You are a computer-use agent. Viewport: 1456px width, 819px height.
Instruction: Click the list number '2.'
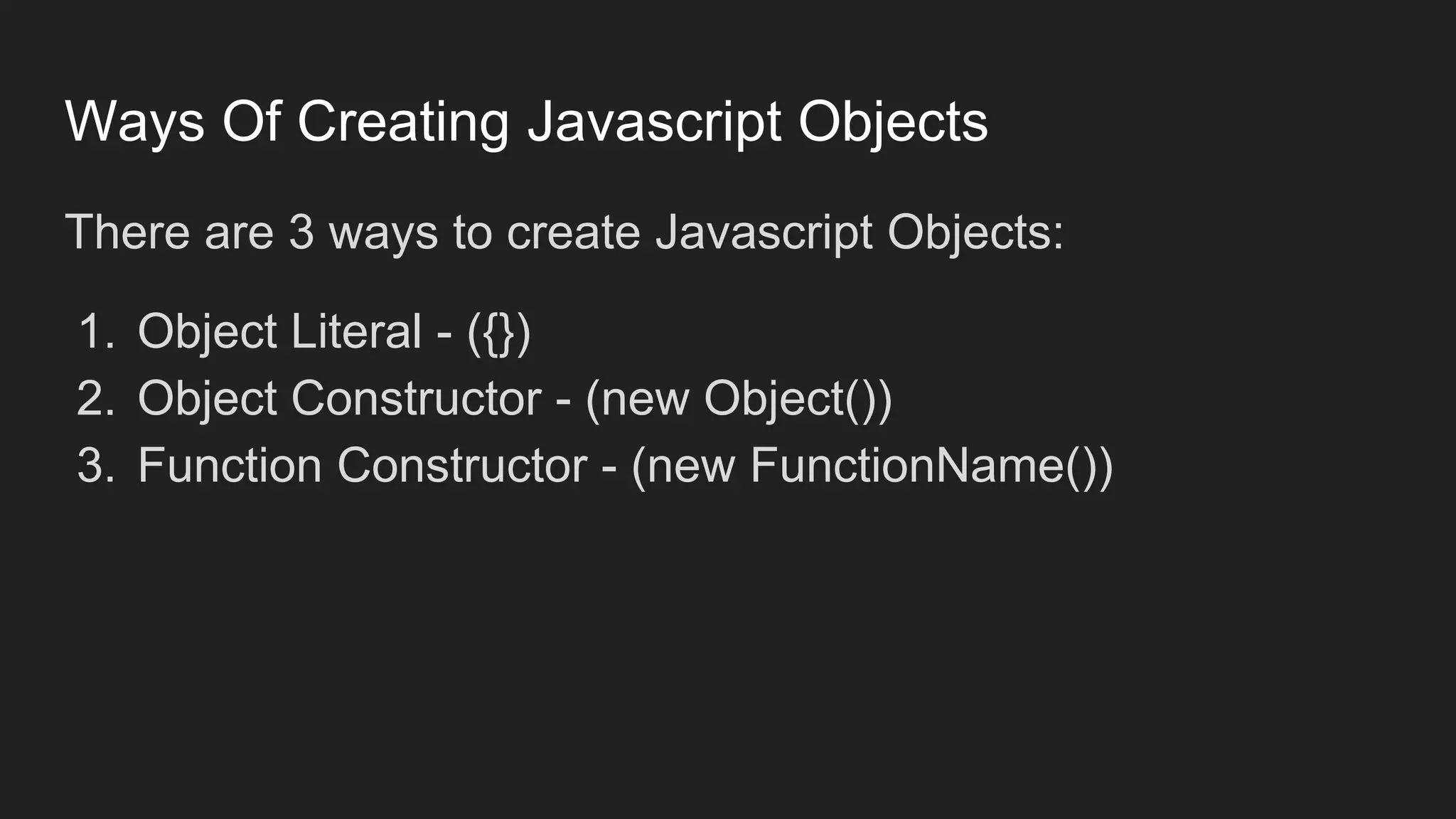pyautogui.click(x=96, y=398)
